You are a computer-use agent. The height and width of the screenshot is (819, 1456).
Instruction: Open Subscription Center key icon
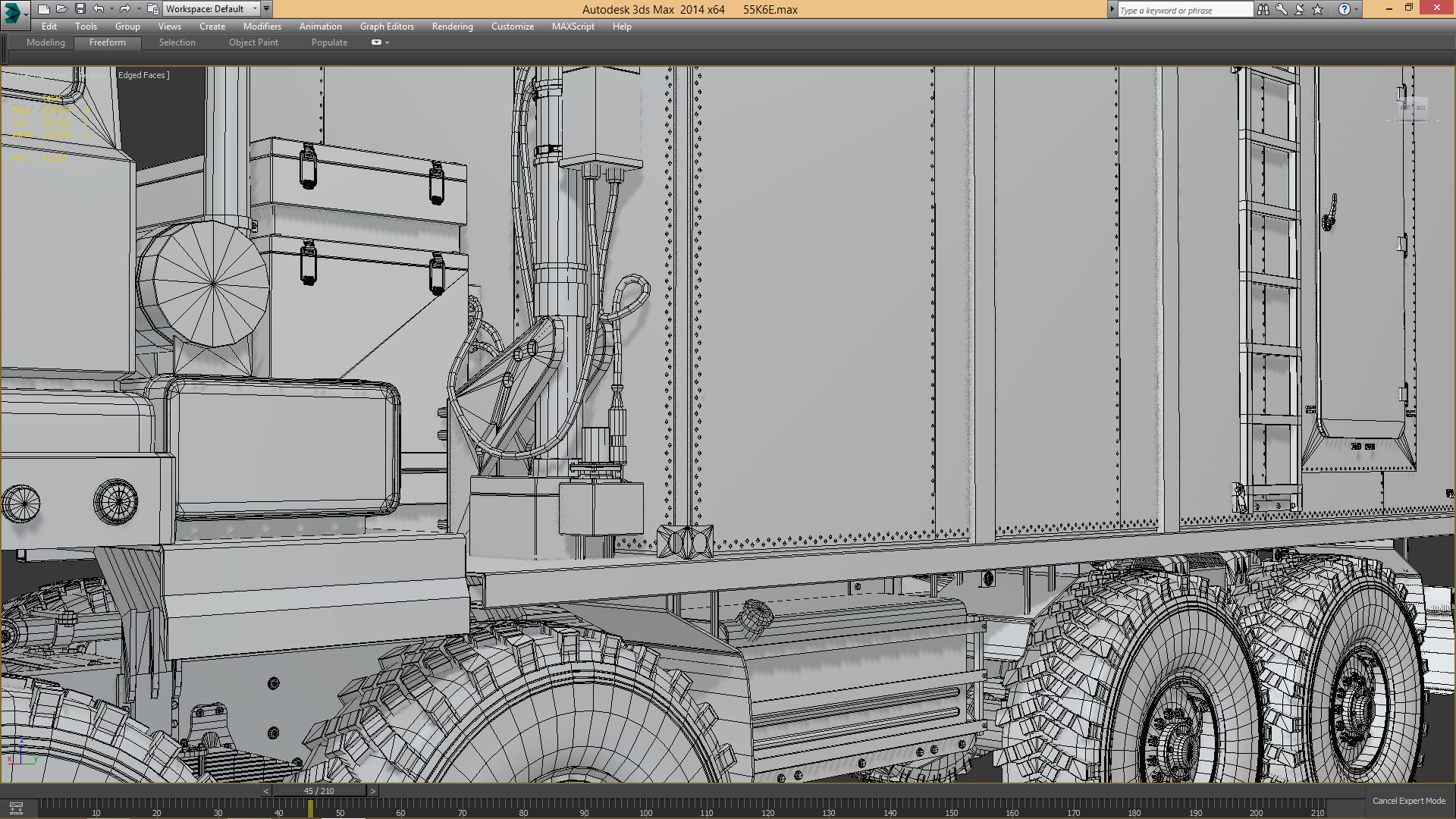pyautogui.click(x=1281, y=9)
